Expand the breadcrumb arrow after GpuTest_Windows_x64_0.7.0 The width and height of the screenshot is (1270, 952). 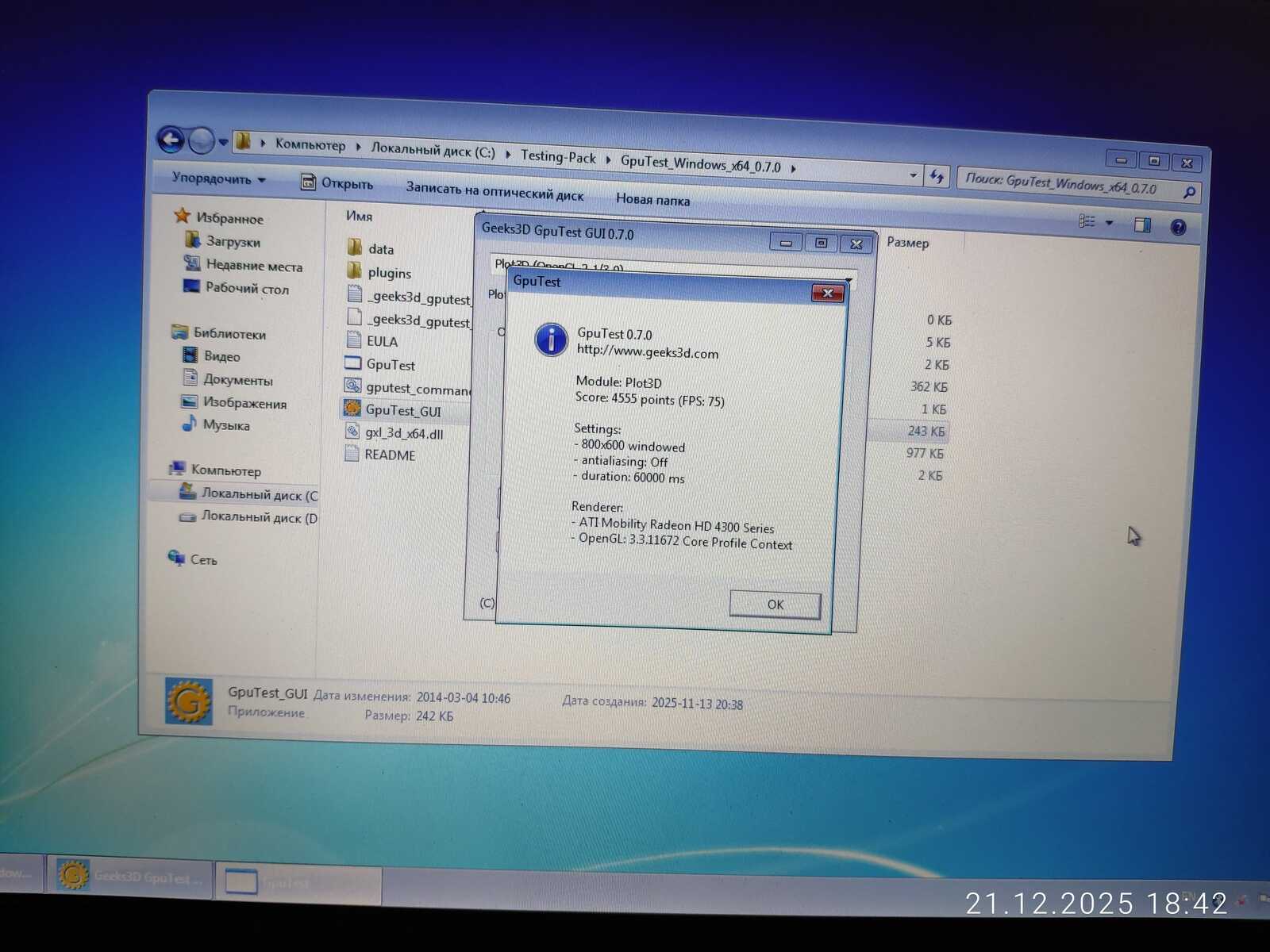tap(793, 168)
